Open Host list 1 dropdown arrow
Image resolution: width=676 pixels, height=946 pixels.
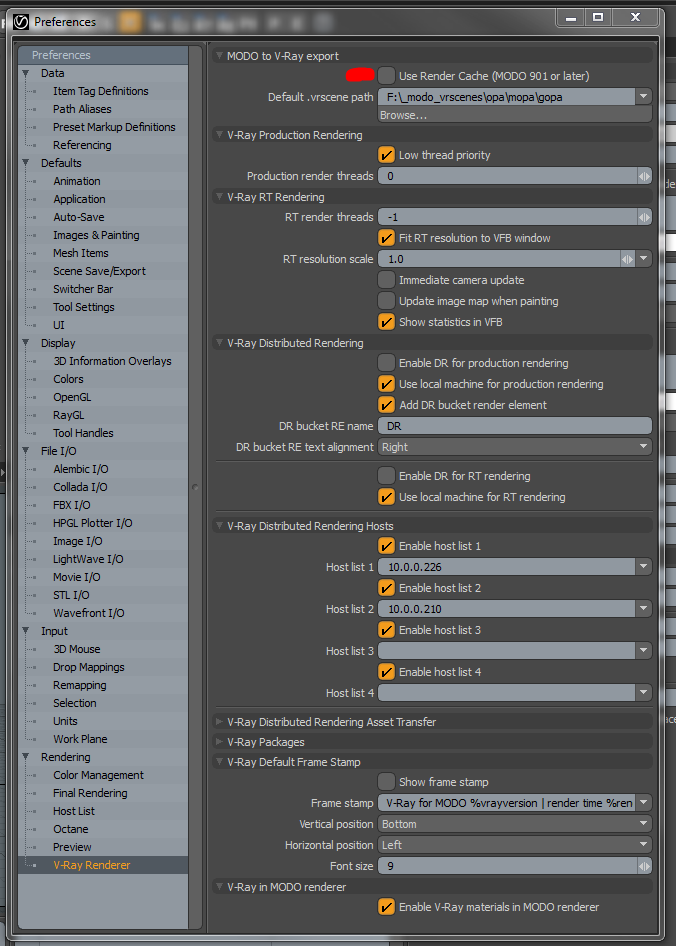coord(643,567)
